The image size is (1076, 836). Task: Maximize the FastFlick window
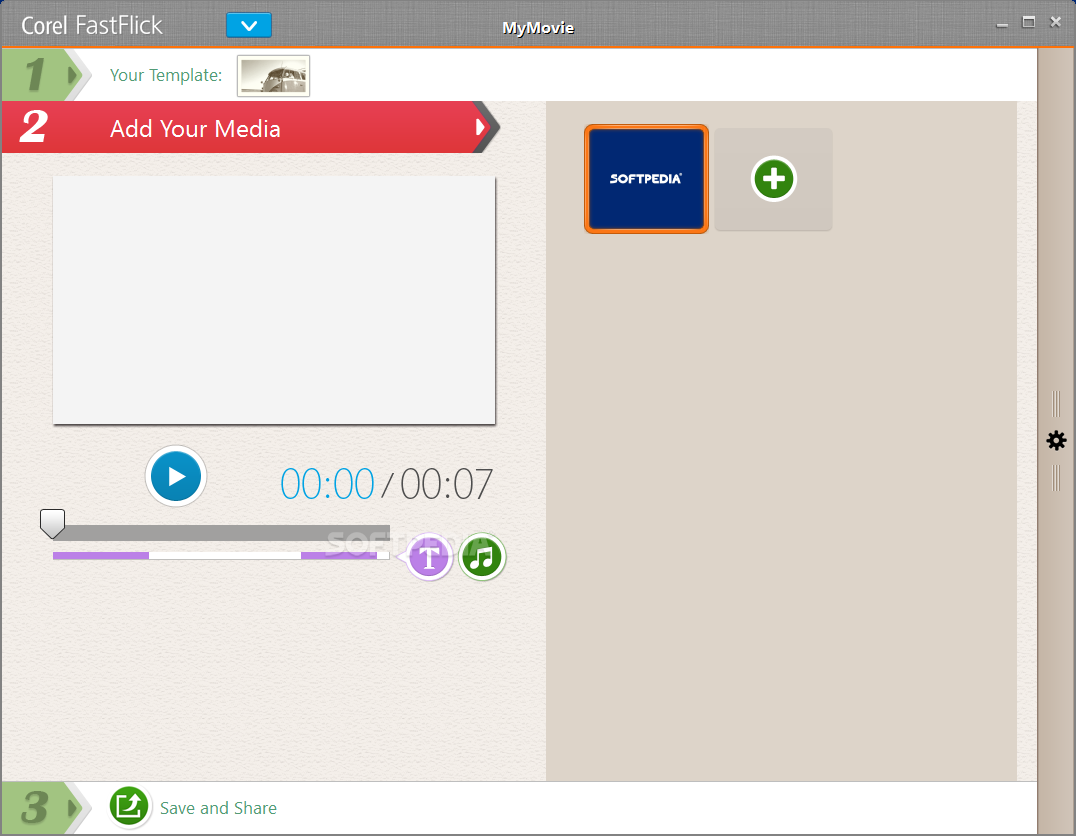1028,22
